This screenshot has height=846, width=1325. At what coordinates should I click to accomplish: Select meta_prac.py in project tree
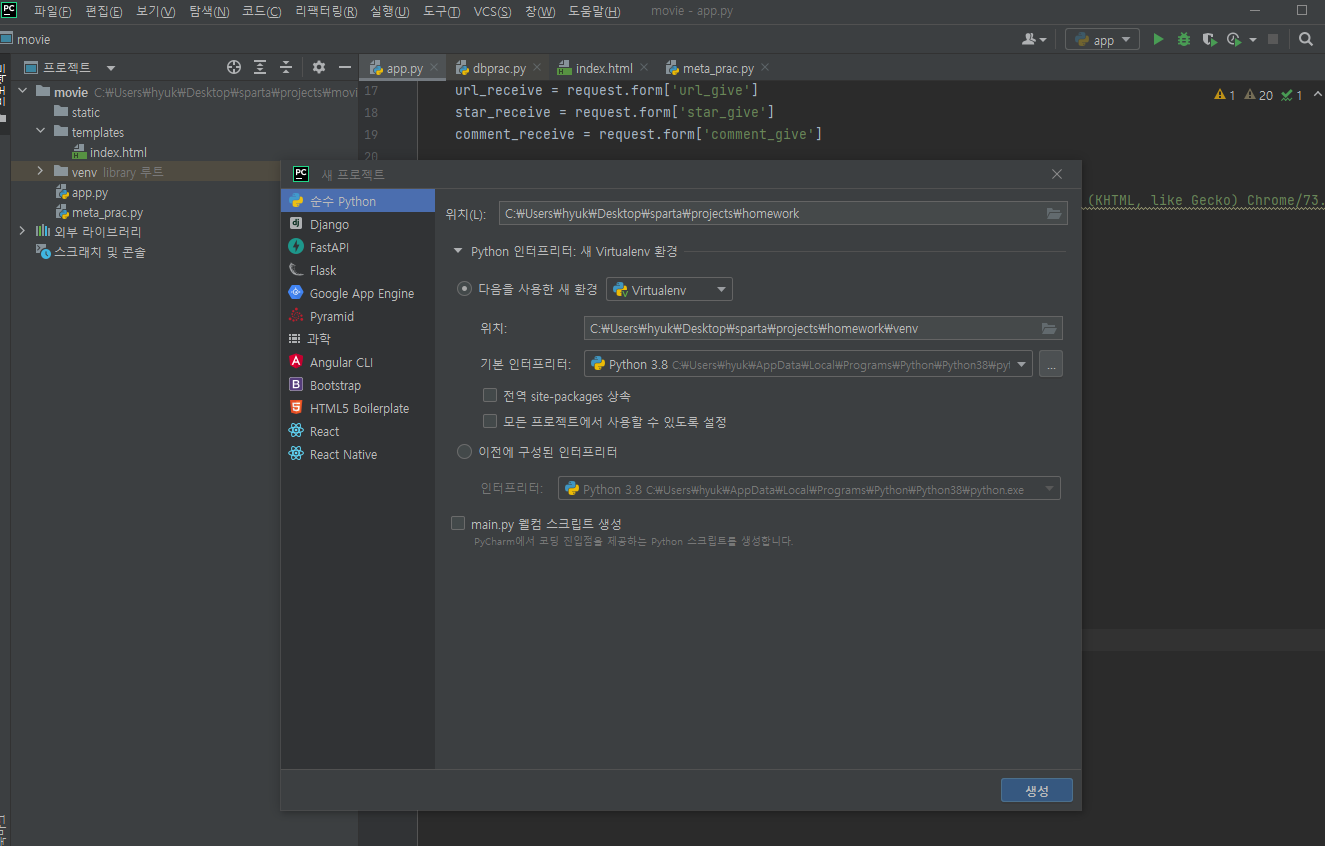98,212
